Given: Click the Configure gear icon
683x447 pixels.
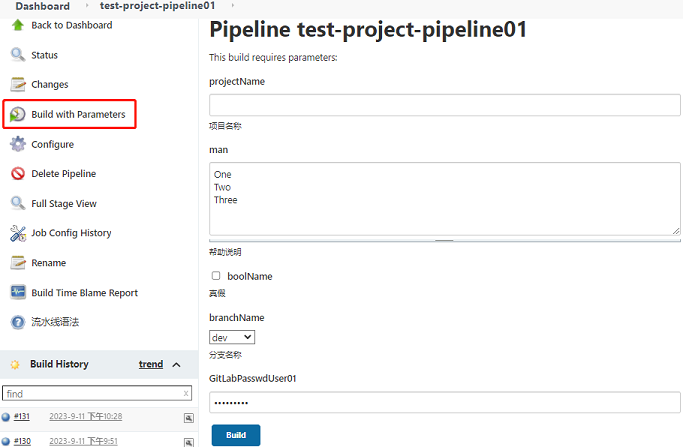Looking at the screenshot, I should pos(17,144).
